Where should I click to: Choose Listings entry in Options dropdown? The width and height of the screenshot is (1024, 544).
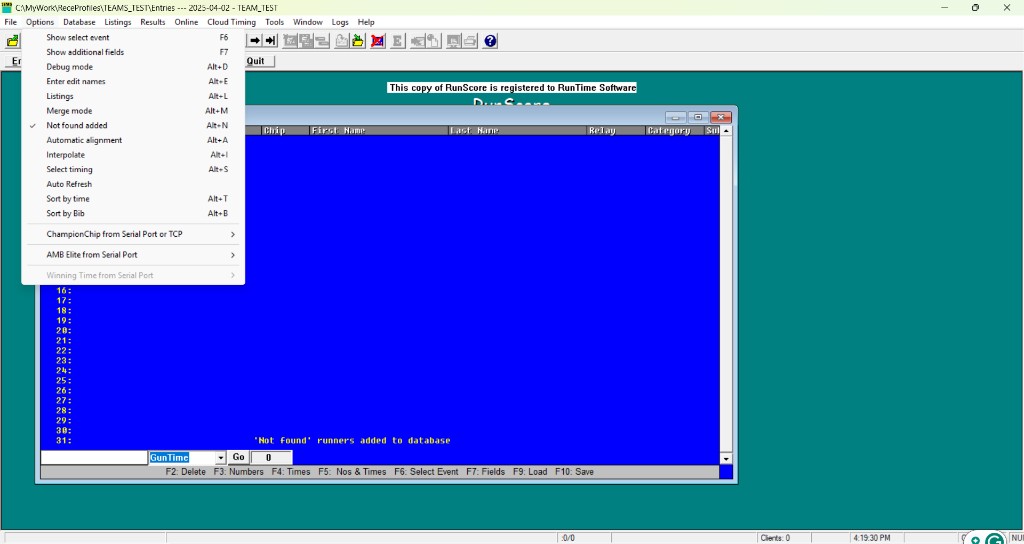click(x=133, y=96)
